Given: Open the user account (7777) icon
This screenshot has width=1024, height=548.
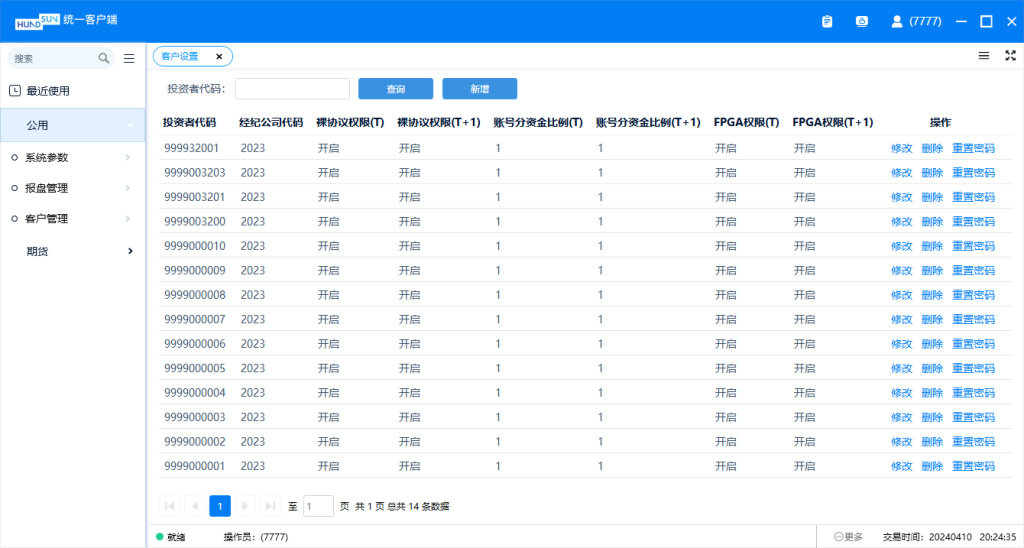Looking at the screenshot, I should [x=897, y=21].
